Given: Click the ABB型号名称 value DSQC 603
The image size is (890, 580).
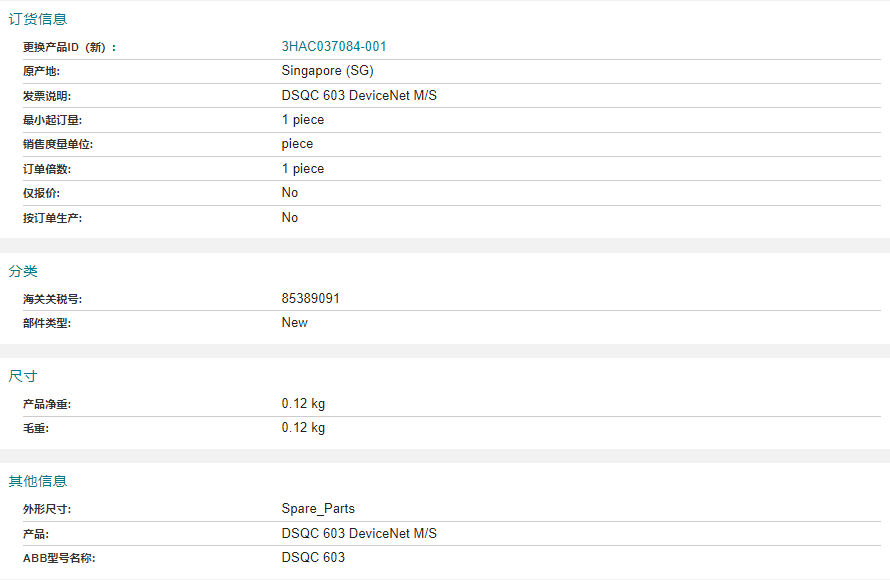Looking at the screenshot, I should pos(313,558).
